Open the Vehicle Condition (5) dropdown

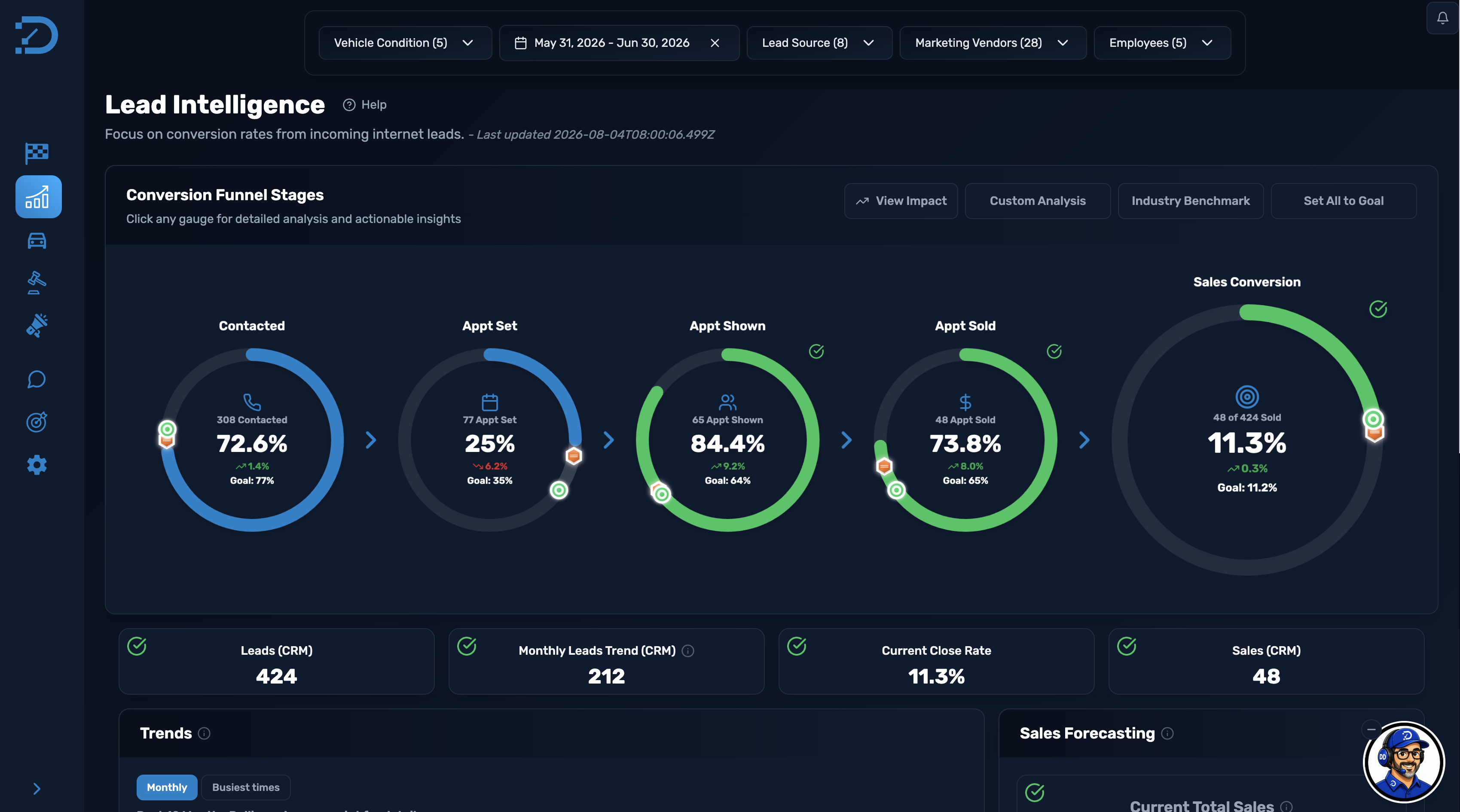pyautogui.click(x=405, y=43)
